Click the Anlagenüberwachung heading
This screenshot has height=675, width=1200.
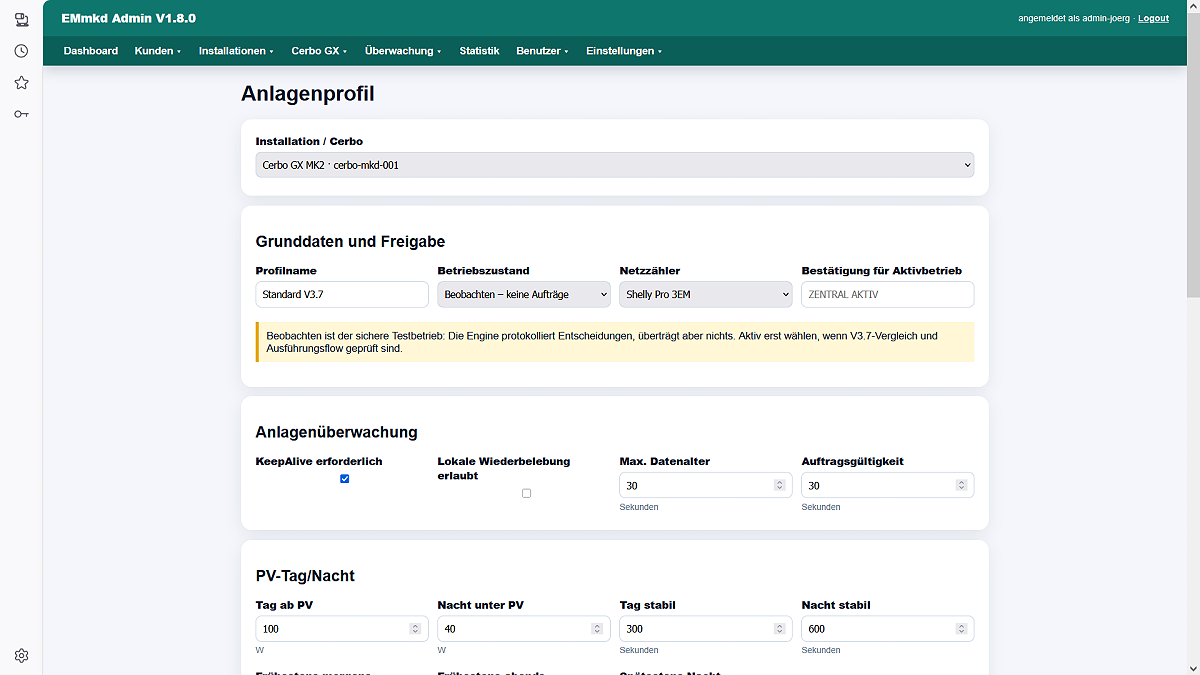tap(337, 432)
